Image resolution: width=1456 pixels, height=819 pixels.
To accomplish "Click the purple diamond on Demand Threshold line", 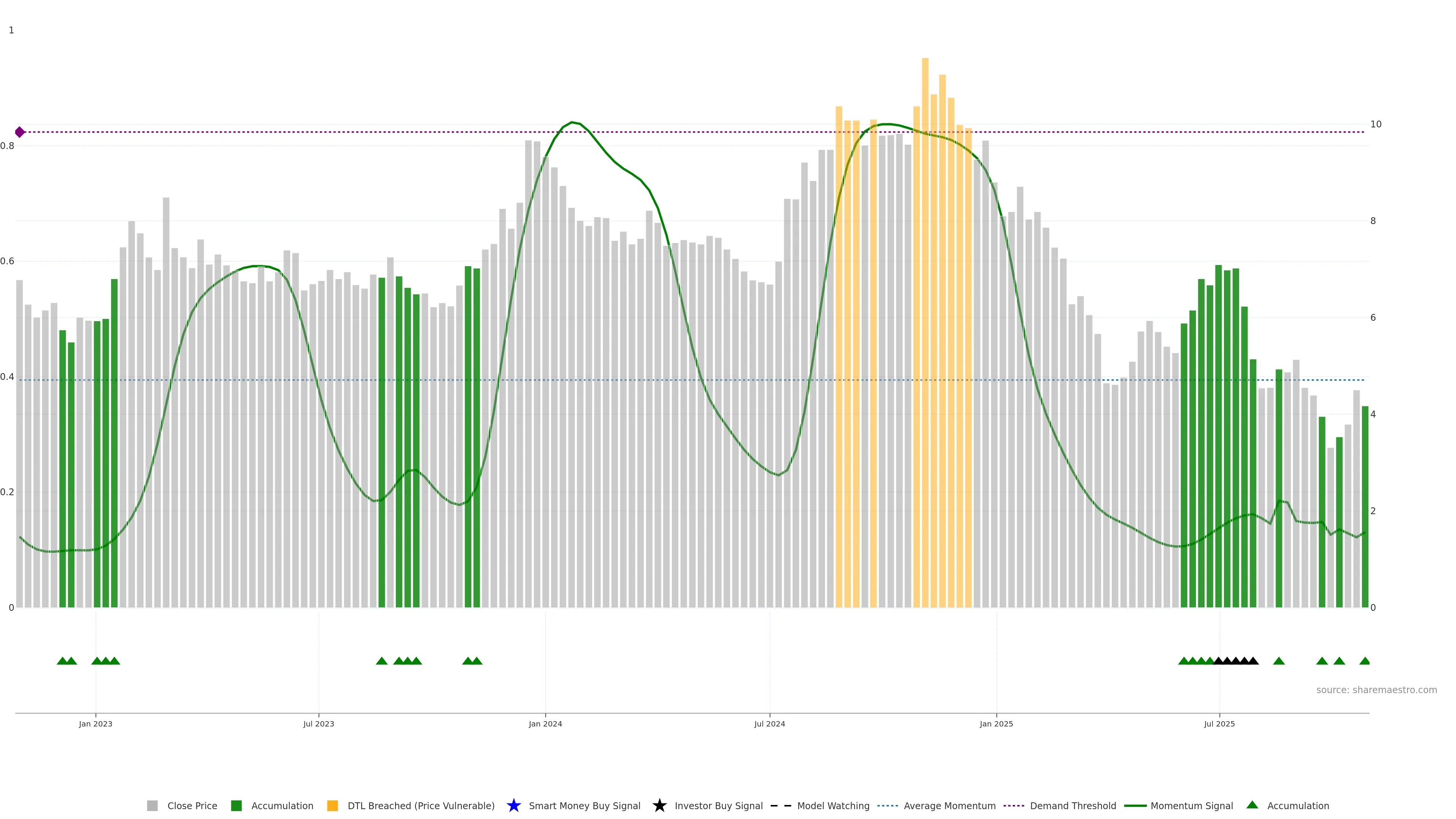I will coord(20,132).
